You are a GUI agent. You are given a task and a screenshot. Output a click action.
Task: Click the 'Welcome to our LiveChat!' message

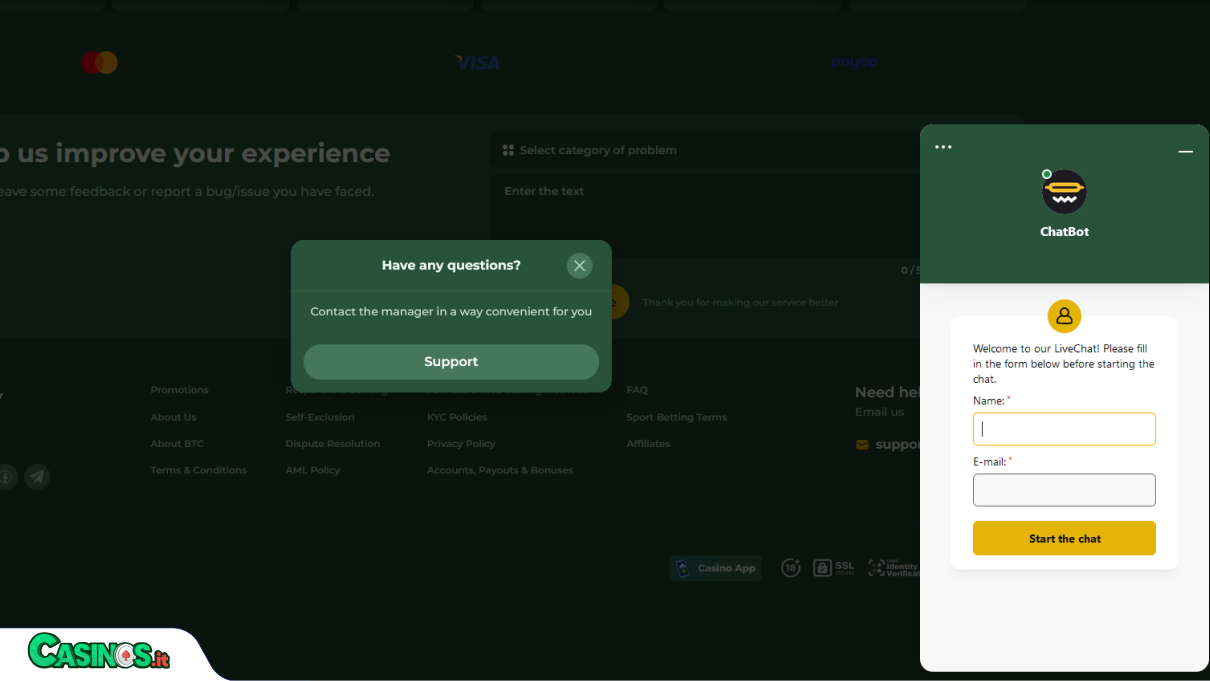click(1064, 364)
